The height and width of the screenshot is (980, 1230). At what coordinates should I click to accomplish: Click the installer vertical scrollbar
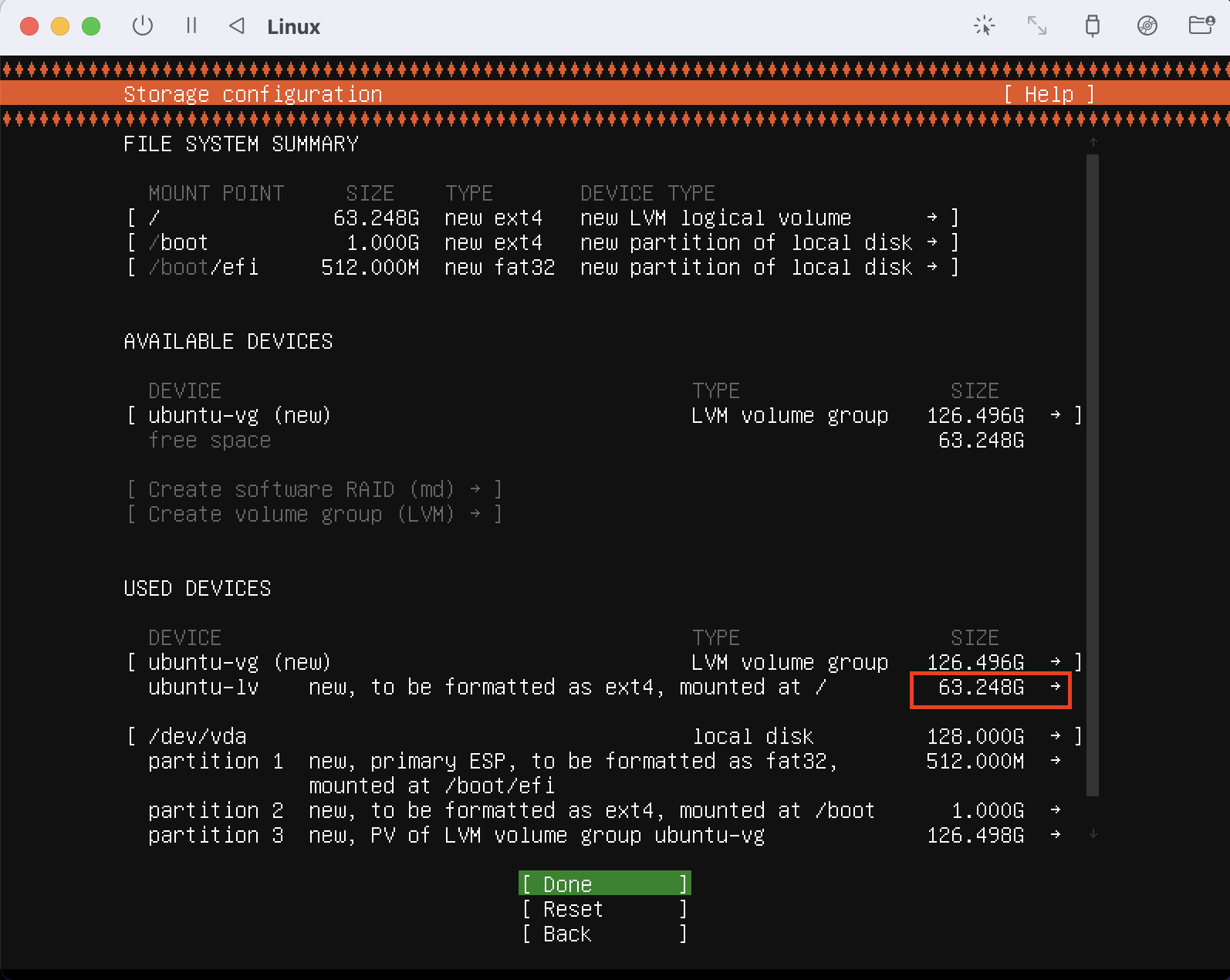pyautogui.click(x=1093, y=475)
